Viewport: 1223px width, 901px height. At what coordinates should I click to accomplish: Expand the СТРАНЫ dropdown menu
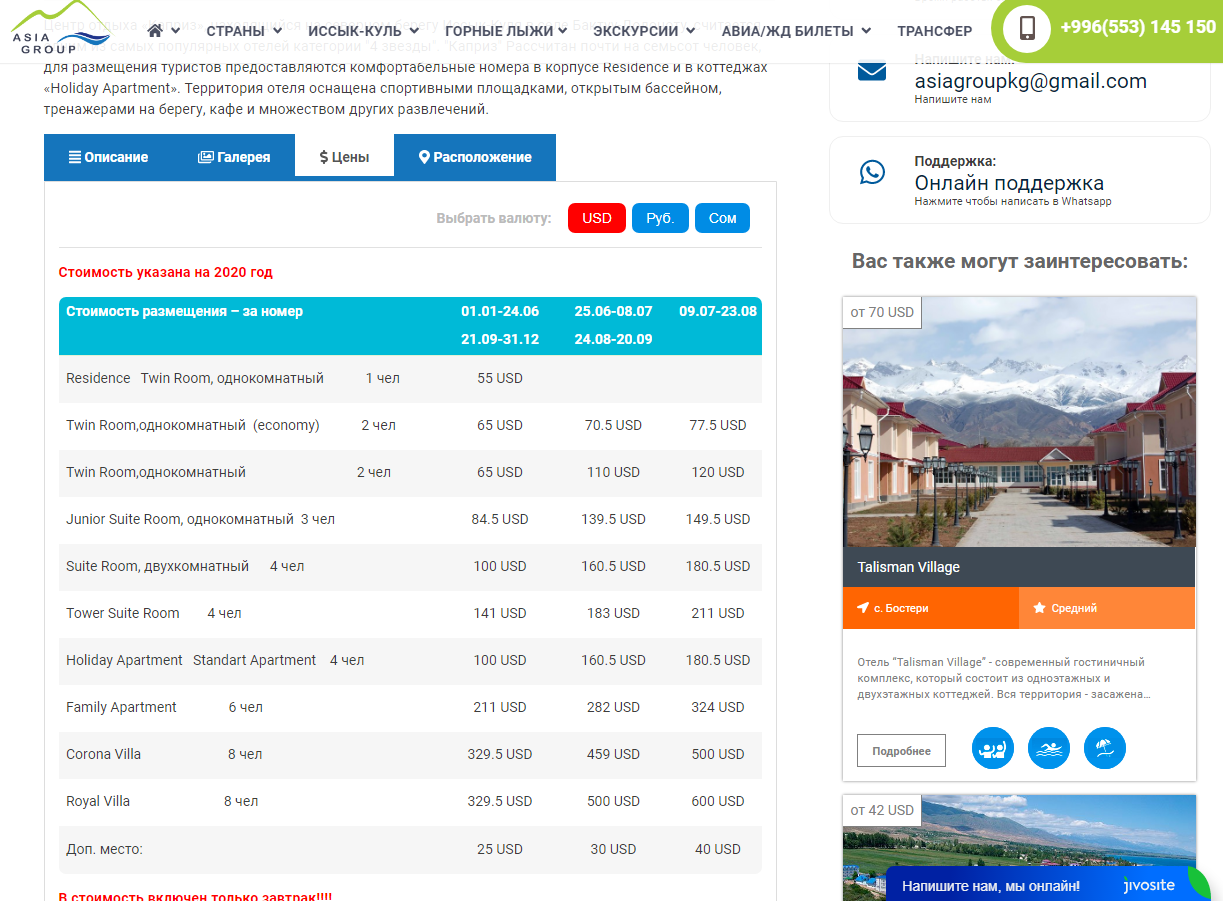pos(244,31)
